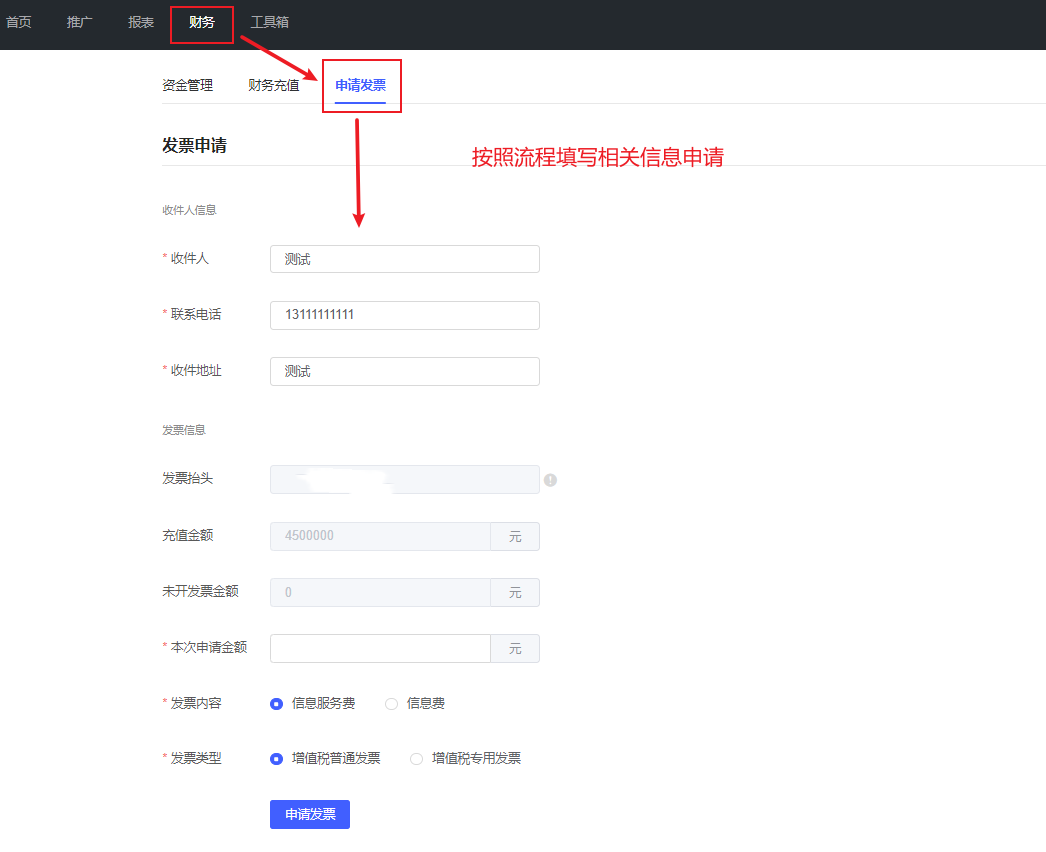Select the 信息费 radio option
Viewport: 1046px width, 852px height.
coord(392,704)
